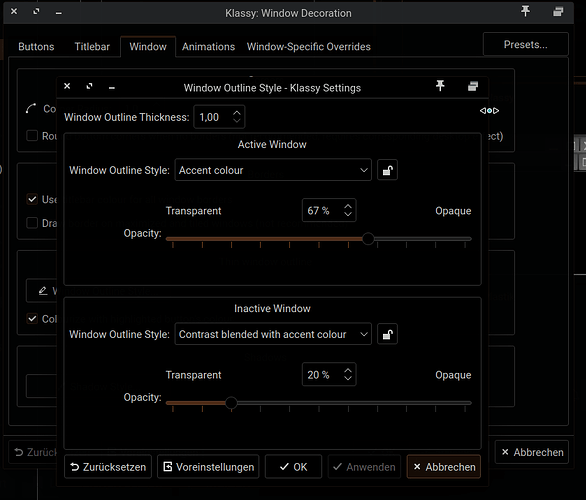The height and width of the screenshot is (500, 586).
Task: Toggle the lock icon for Inactive Window style
Action: [387, 334]
